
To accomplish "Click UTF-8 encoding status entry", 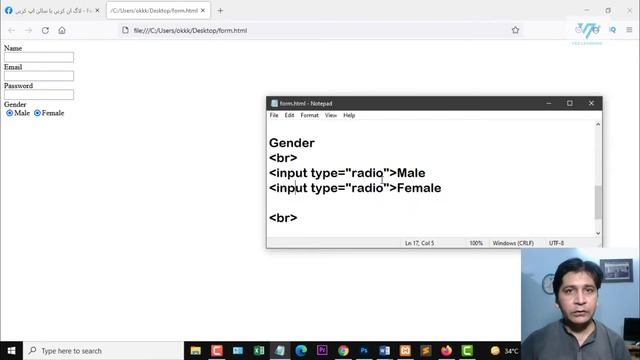I will 556,243.
